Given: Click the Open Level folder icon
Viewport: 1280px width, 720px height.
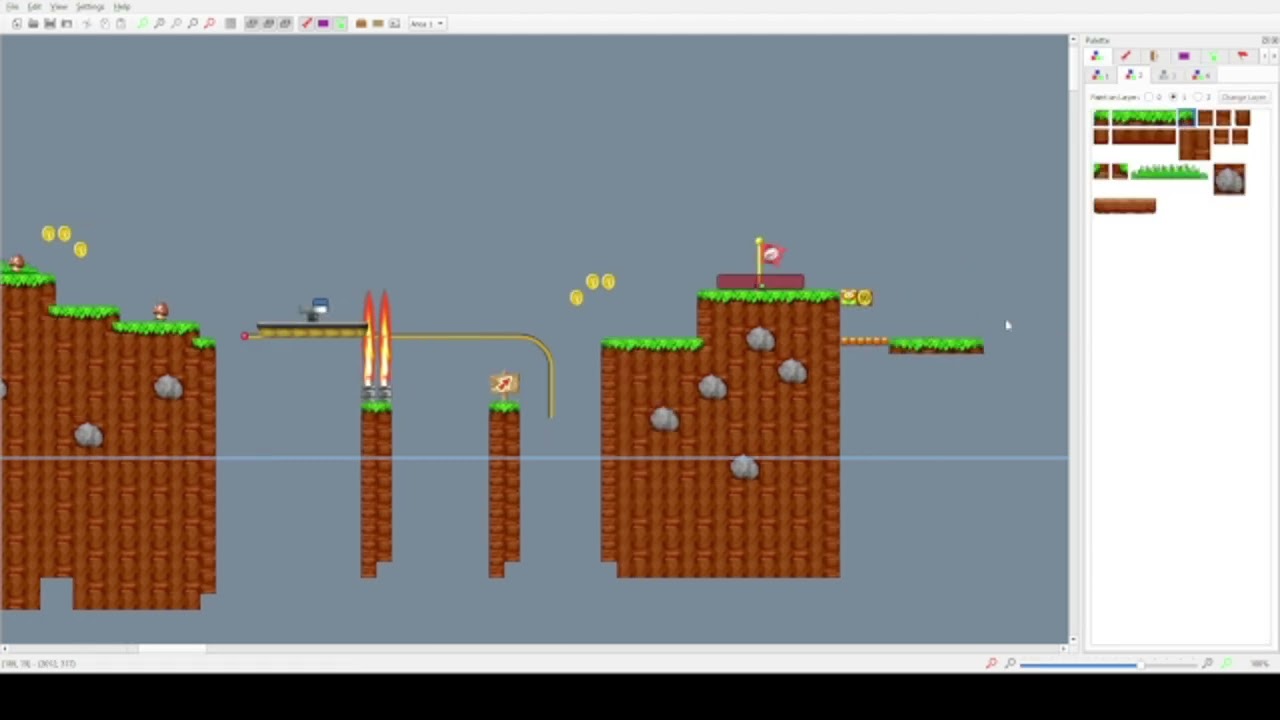Looking at the screenshot, I should [x=33, y=23].
